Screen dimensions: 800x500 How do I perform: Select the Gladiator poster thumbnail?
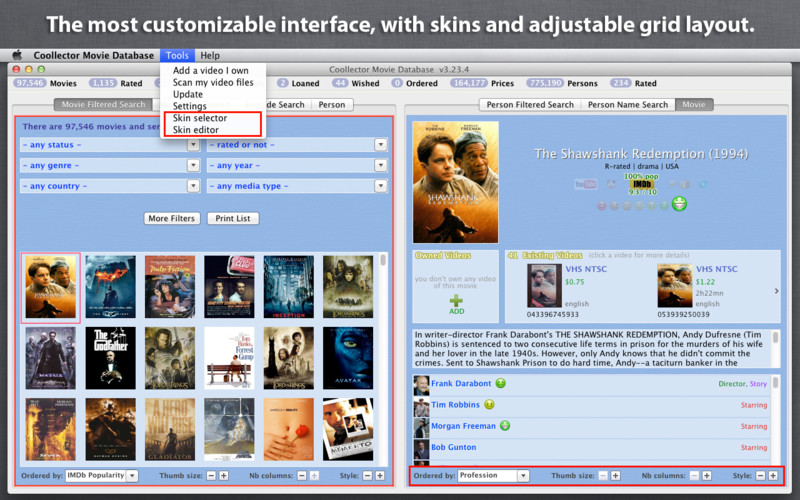(x=170, y=430)
